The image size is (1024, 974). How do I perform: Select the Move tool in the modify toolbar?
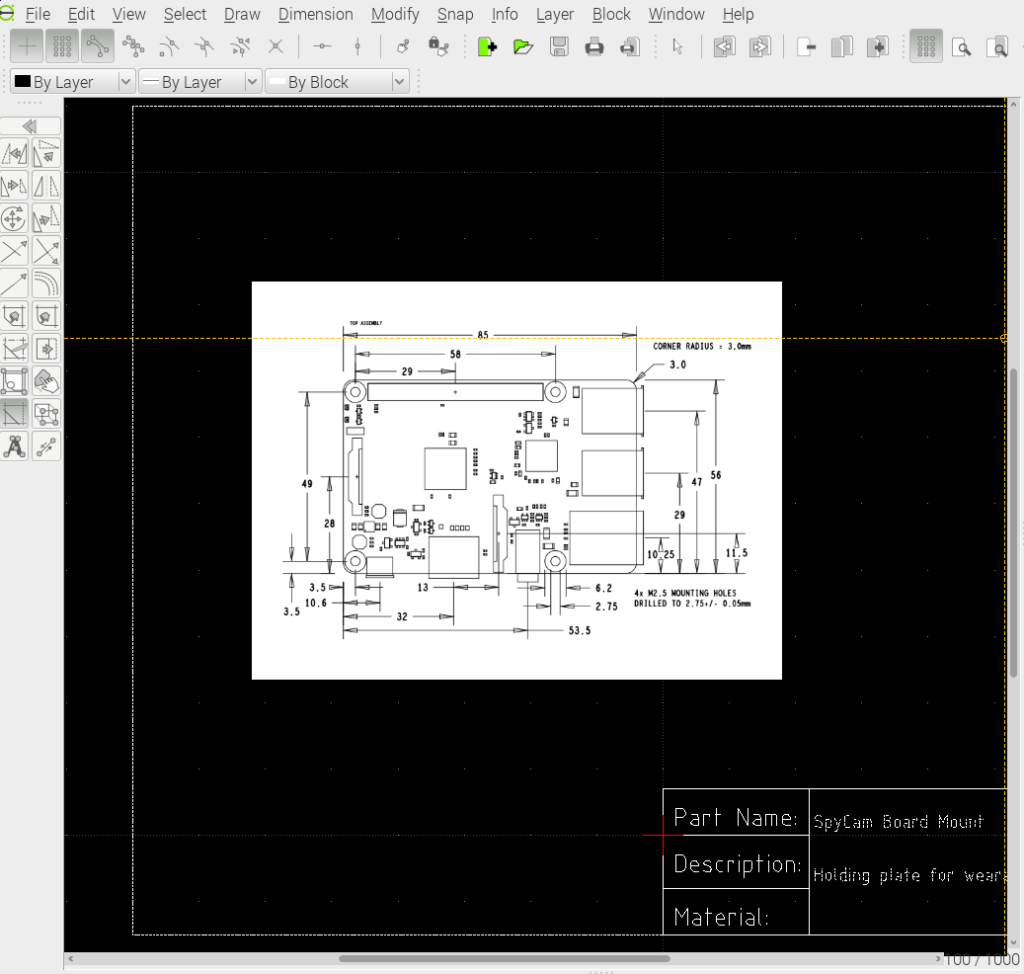click(x=14, y=218)
